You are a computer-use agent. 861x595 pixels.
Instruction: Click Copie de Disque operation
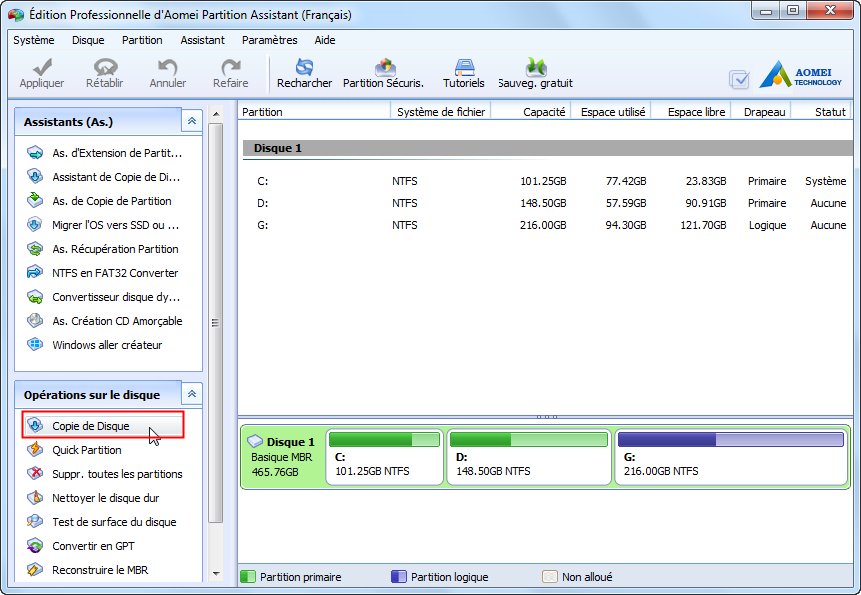pyautogui.click(x=103, y=425)
